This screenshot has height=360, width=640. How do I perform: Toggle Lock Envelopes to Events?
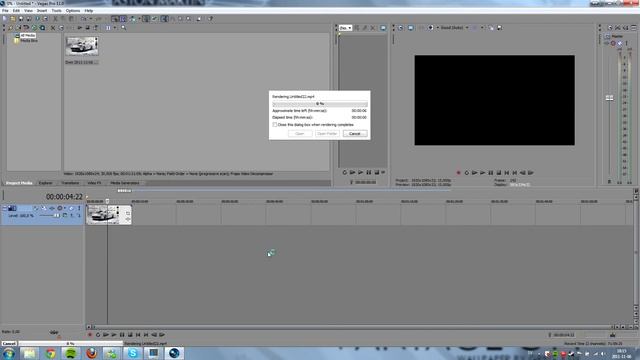[x=146, y=19]
